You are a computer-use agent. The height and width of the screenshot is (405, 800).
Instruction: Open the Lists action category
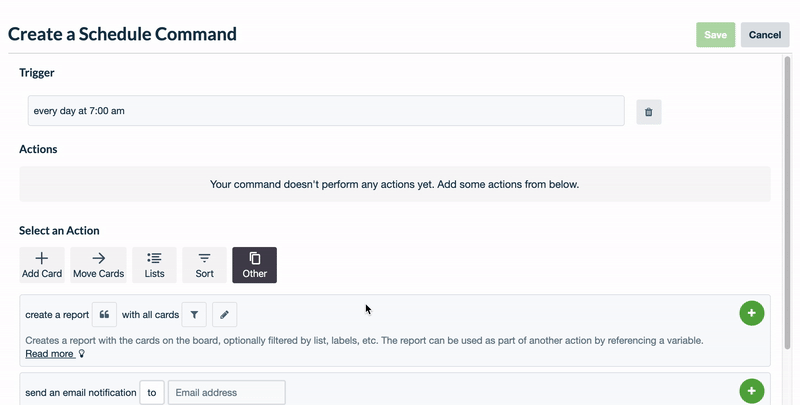(154, 265)
